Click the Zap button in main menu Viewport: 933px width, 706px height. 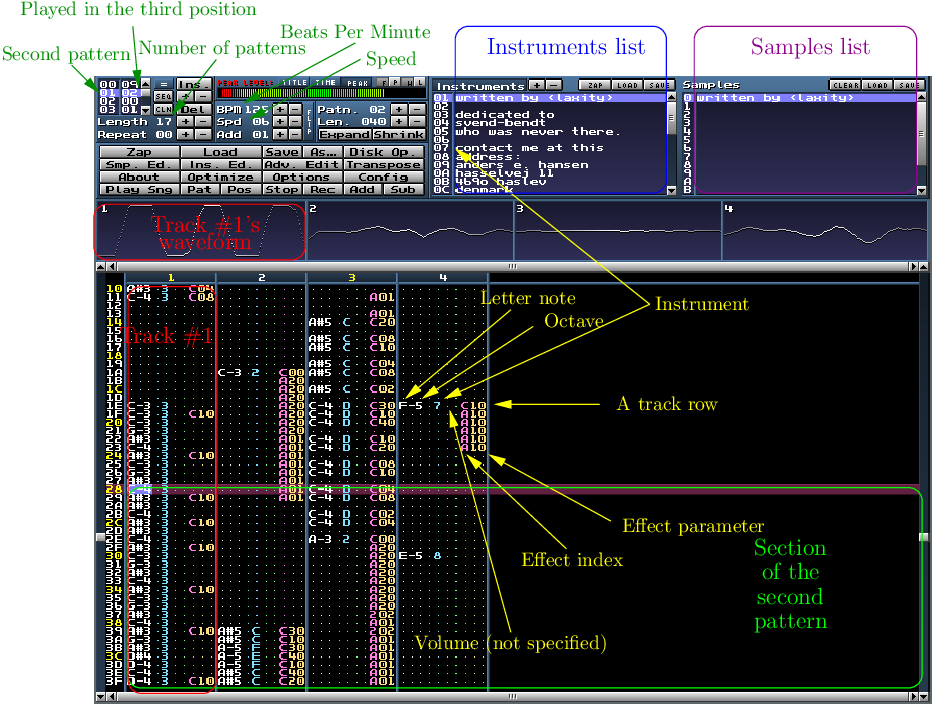click(139, 152)
